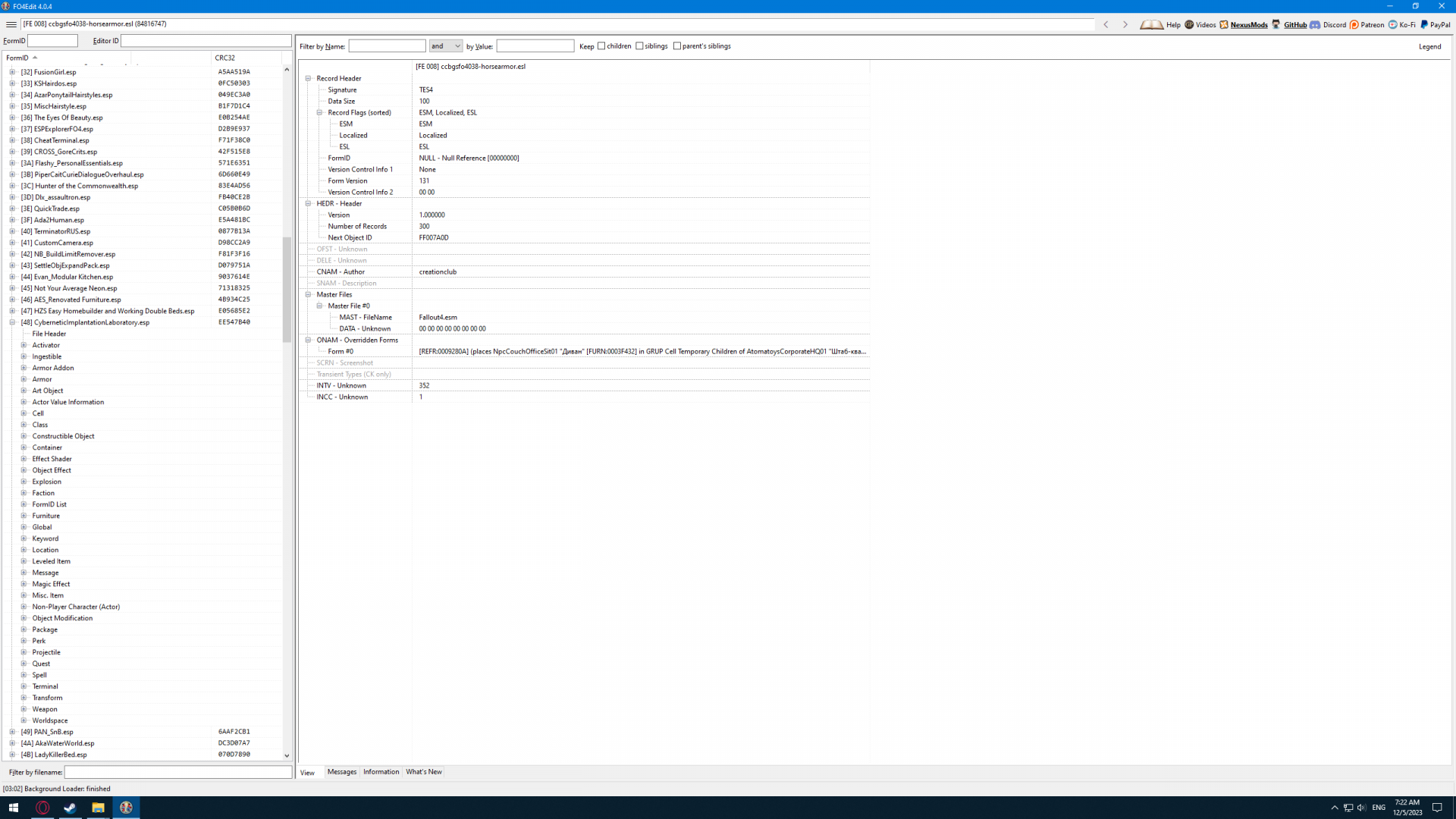Click the Discord toolbar icon
Viewport: 1456px width, 819px height.
(x=1316, y=24)
